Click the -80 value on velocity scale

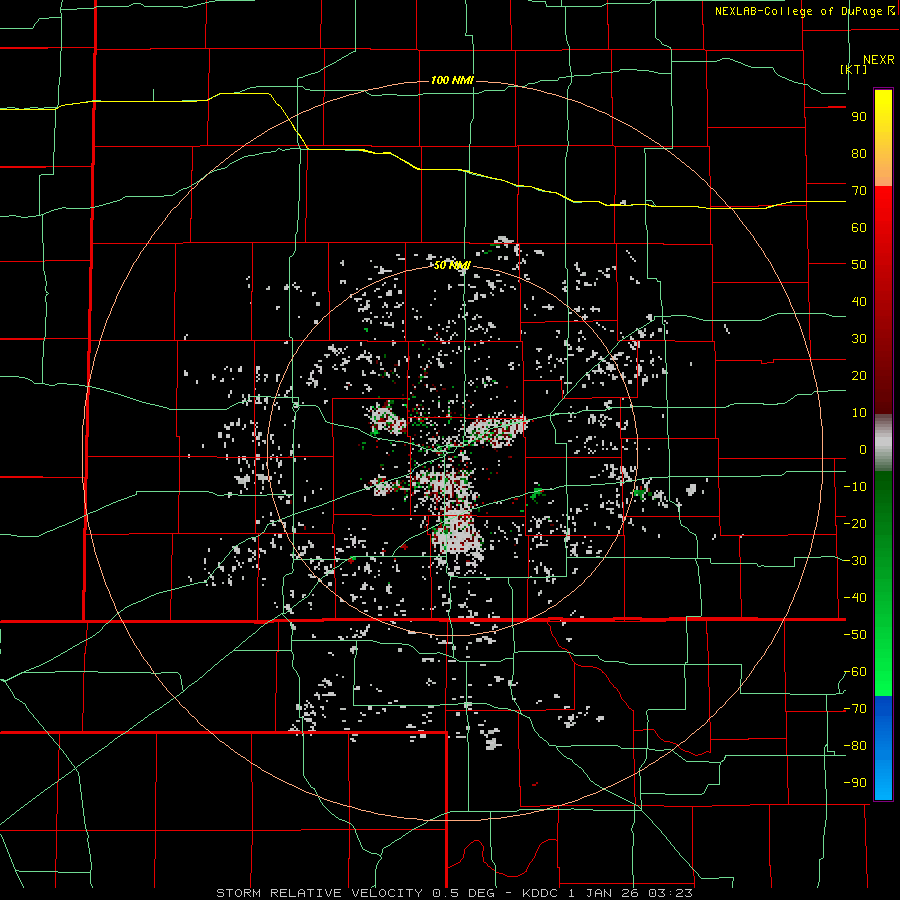point(855,746)
